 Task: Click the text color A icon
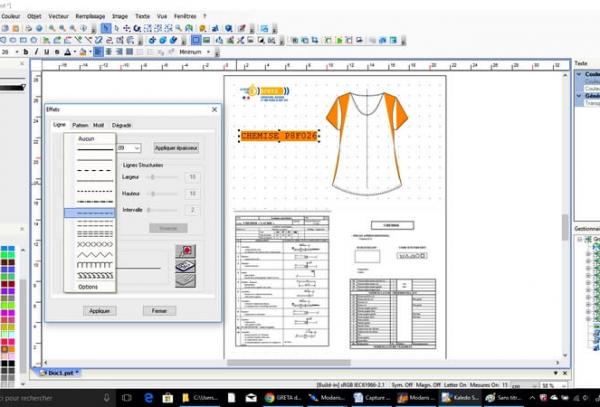tap(67, 52)
